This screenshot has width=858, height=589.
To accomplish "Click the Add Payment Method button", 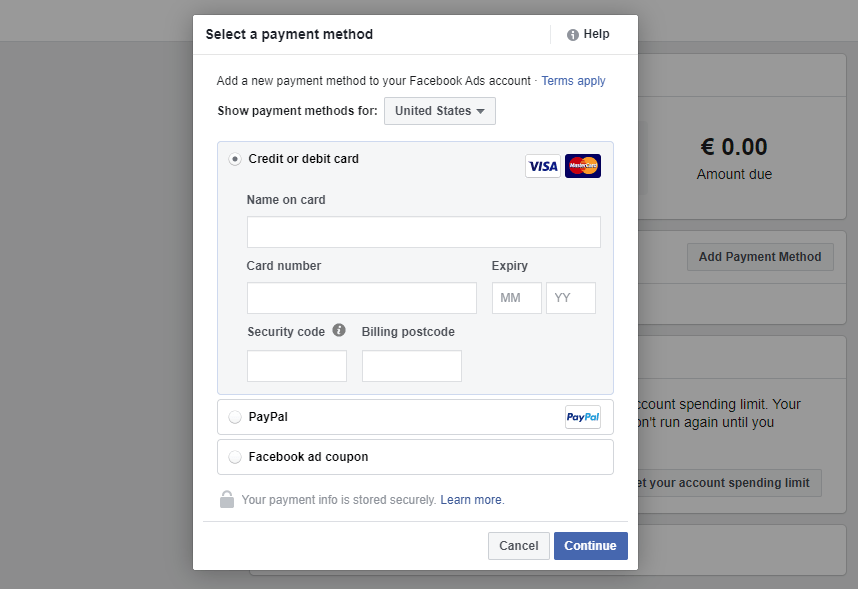I will [760, 257].
